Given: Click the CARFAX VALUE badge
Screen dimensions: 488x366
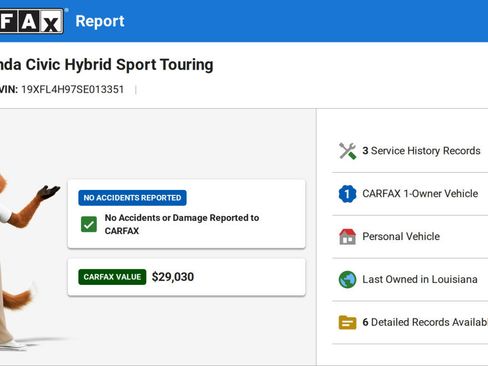Looking at the screenshot, I should point(112,277).
